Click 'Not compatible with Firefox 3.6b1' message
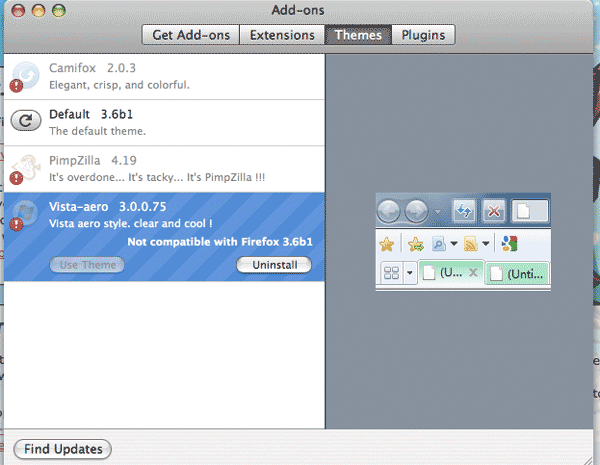Image resolution: width=600 pixels, height=465 pixels. [x=220, y=242]
